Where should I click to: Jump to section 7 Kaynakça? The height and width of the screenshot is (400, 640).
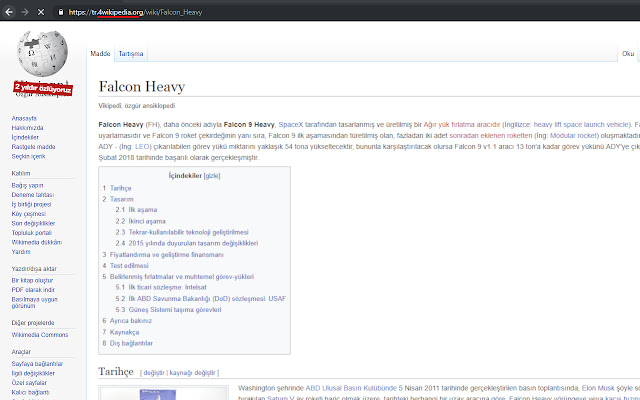pos(121,332)
